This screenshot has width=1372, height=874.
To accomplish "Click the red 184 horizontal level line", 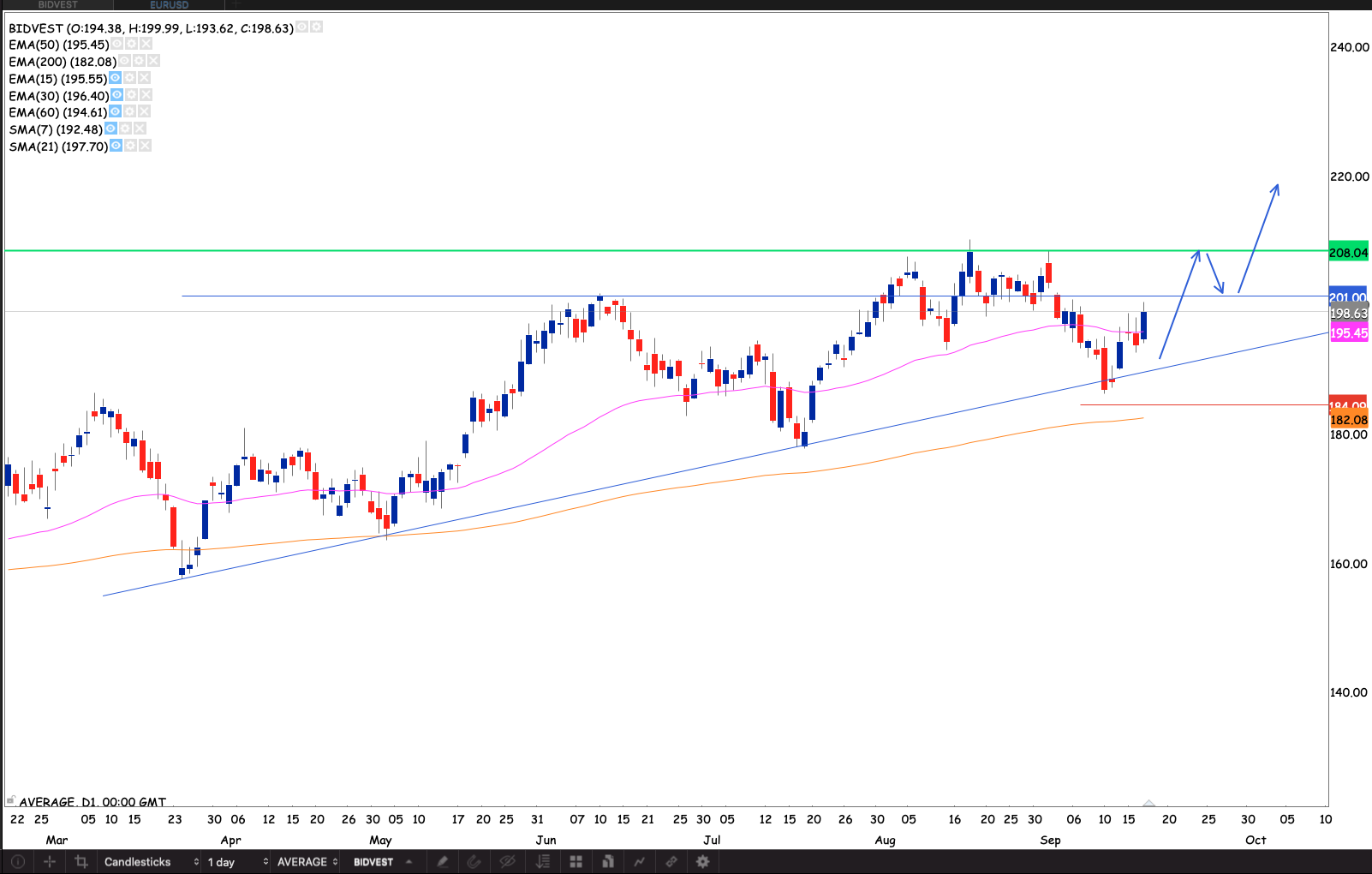I will (x=1199, y=404).
